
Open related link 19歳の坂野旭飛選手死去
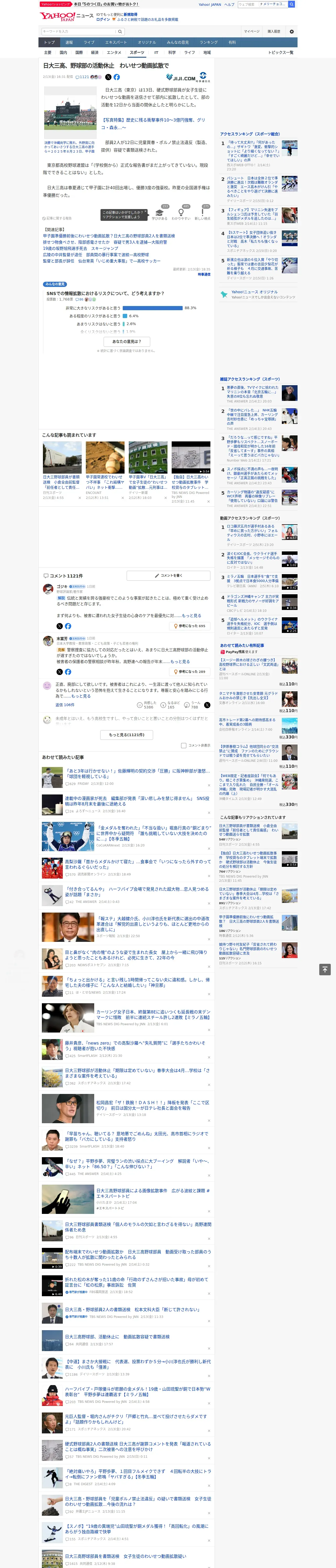pos(81,248)
